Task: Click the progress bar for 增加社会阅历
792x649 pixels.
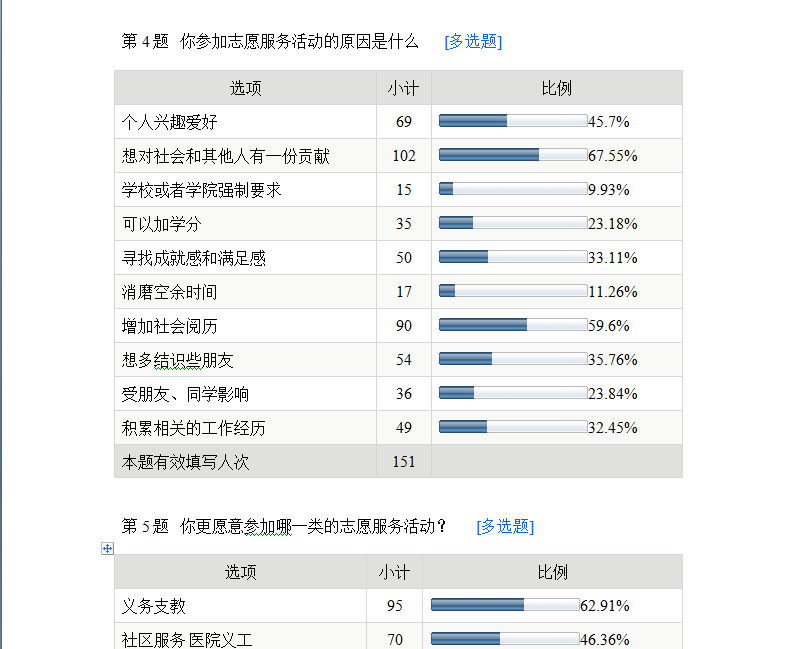Action: click(513, 326)
